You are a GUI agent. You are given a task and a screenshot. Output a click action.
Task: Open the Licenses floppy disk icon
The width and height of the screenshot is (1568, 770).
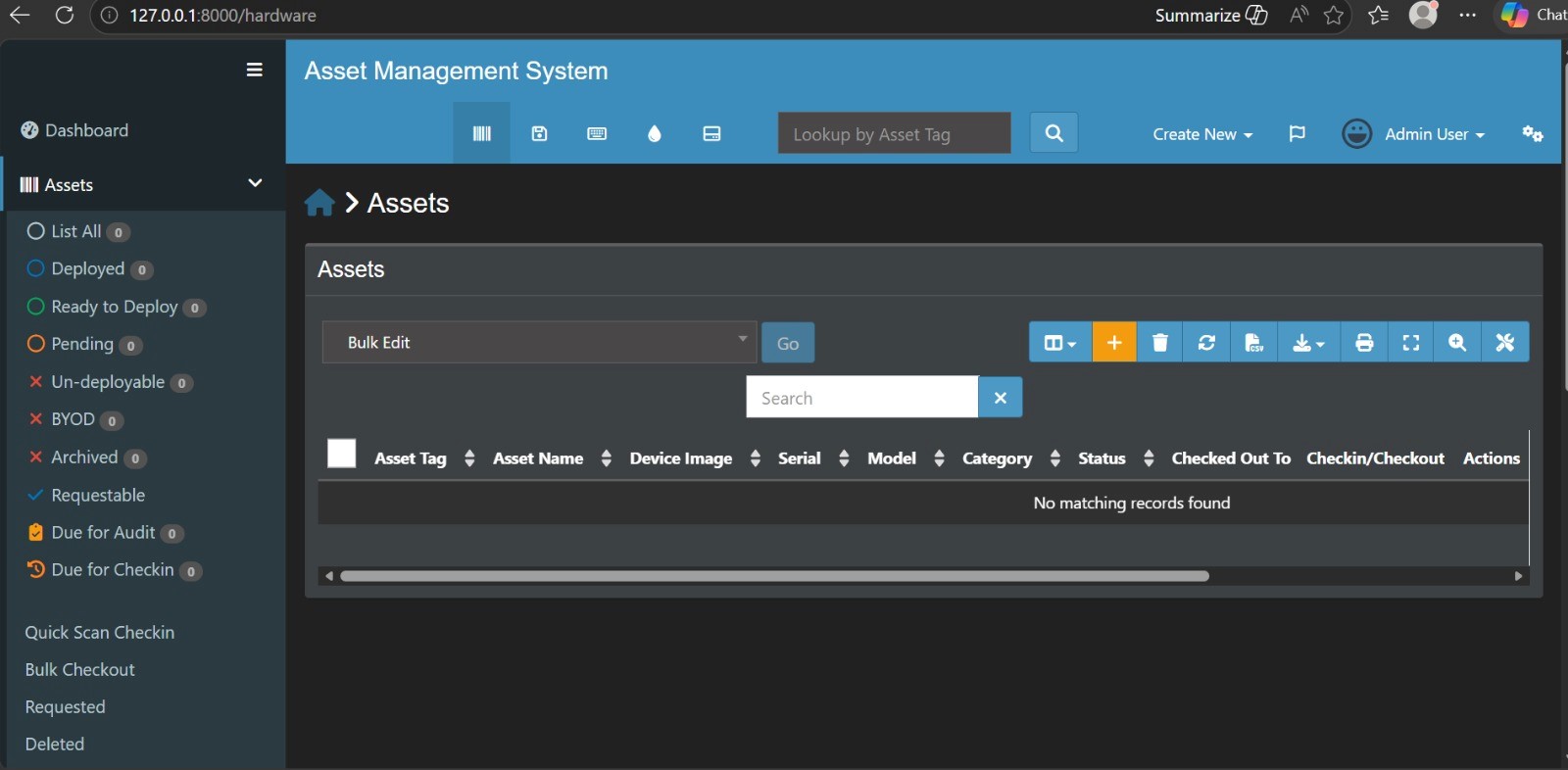coord(539,133)
